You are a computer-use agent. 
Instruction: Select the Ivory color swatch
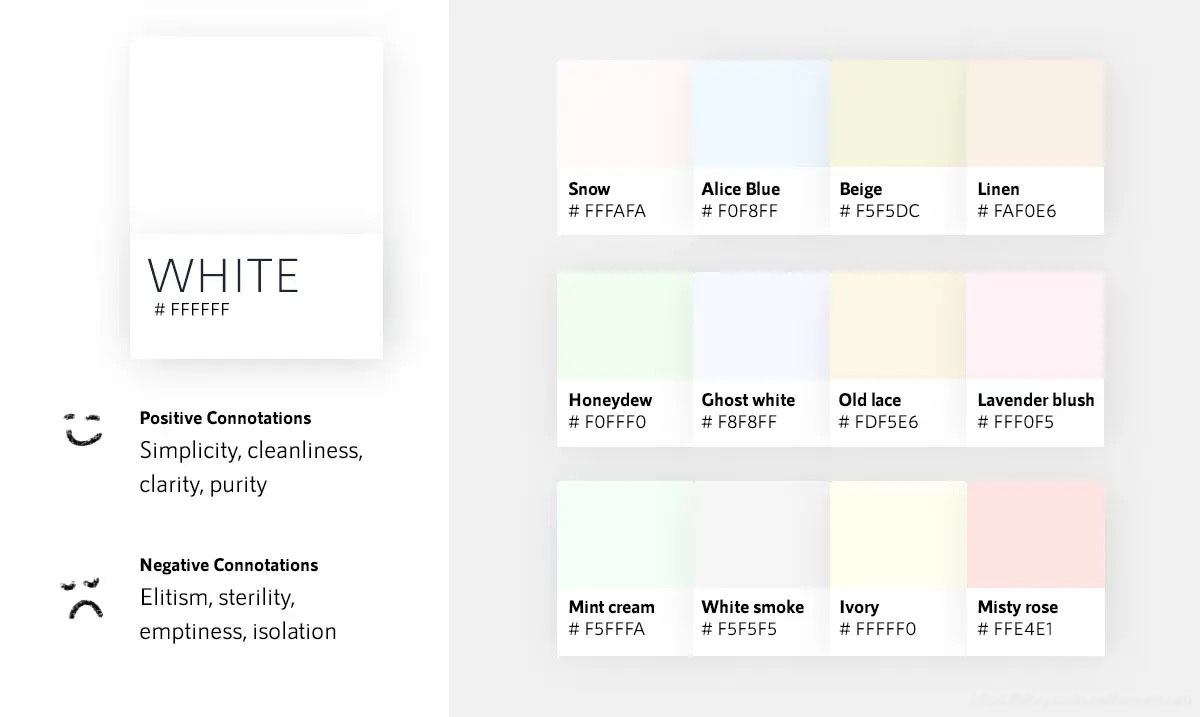(x=898, y=535)
